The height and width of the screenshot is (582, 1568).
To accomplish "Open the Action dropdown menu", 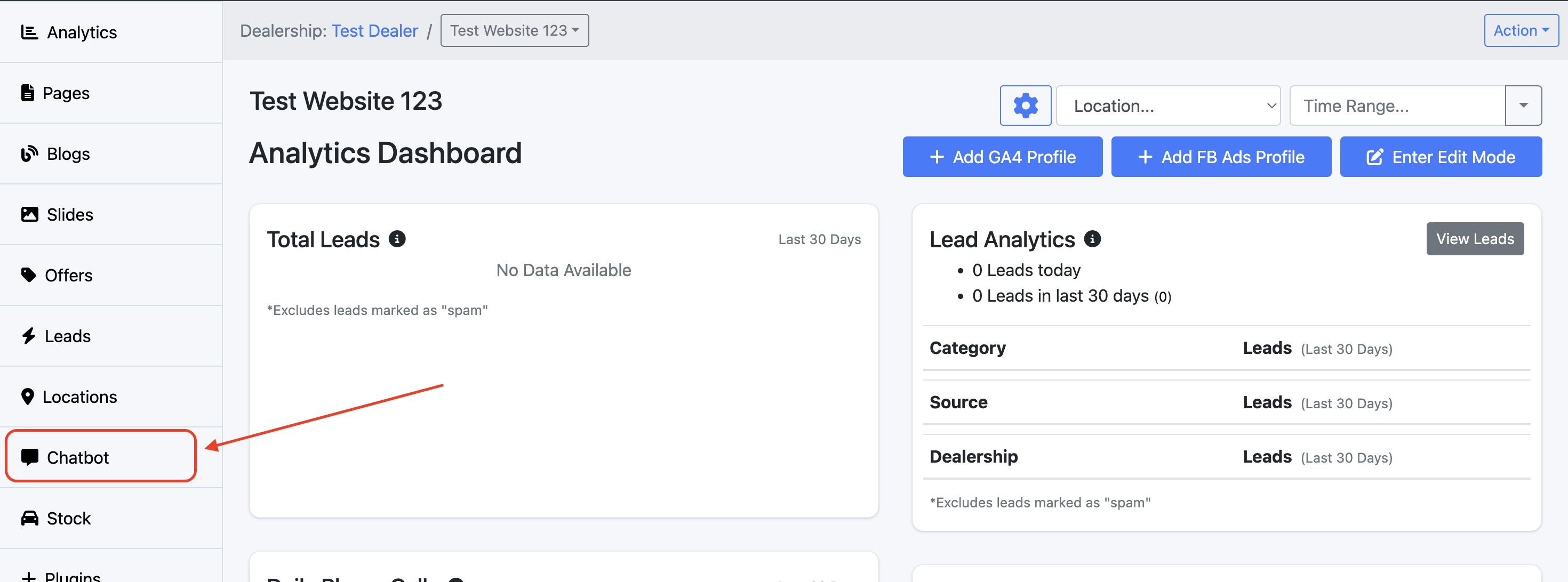I will (1520, 30).
